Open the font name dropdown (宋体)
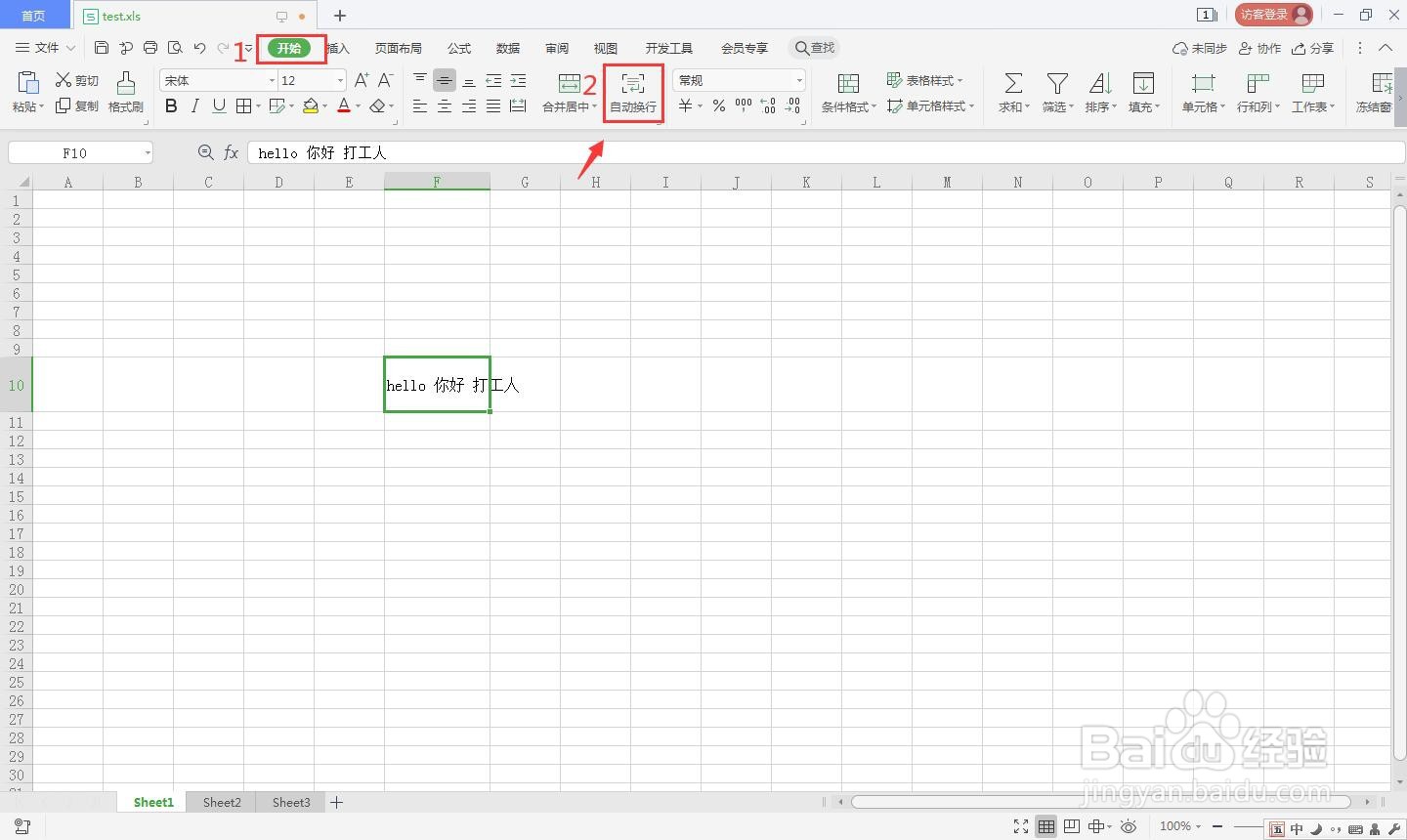The height and width of the screenshot is (840, 1407). click(272, 80)
